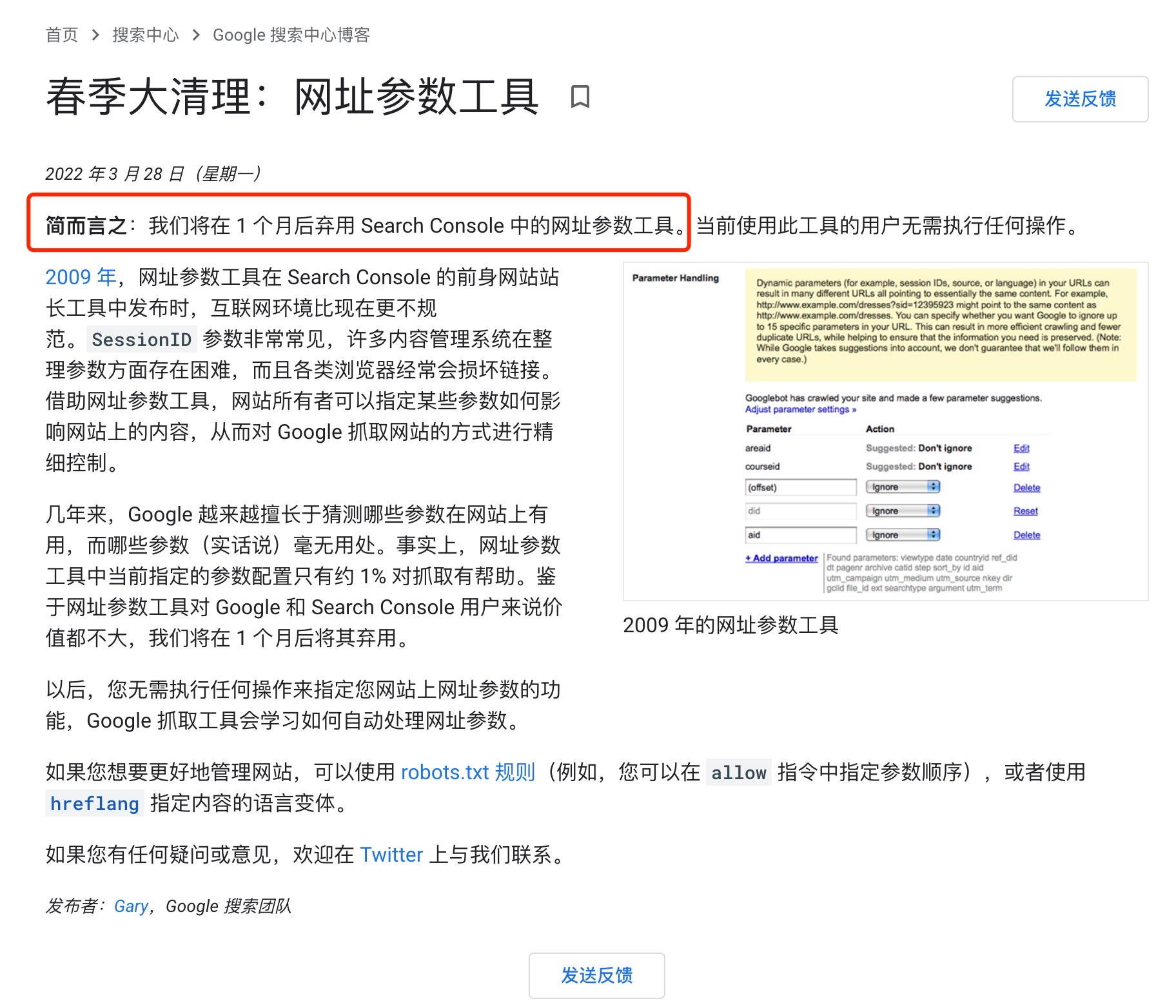Screen dimensions: 1176x1008
Task: Click the Ignore dropdown beside the did field
Action: click(903, 511)
